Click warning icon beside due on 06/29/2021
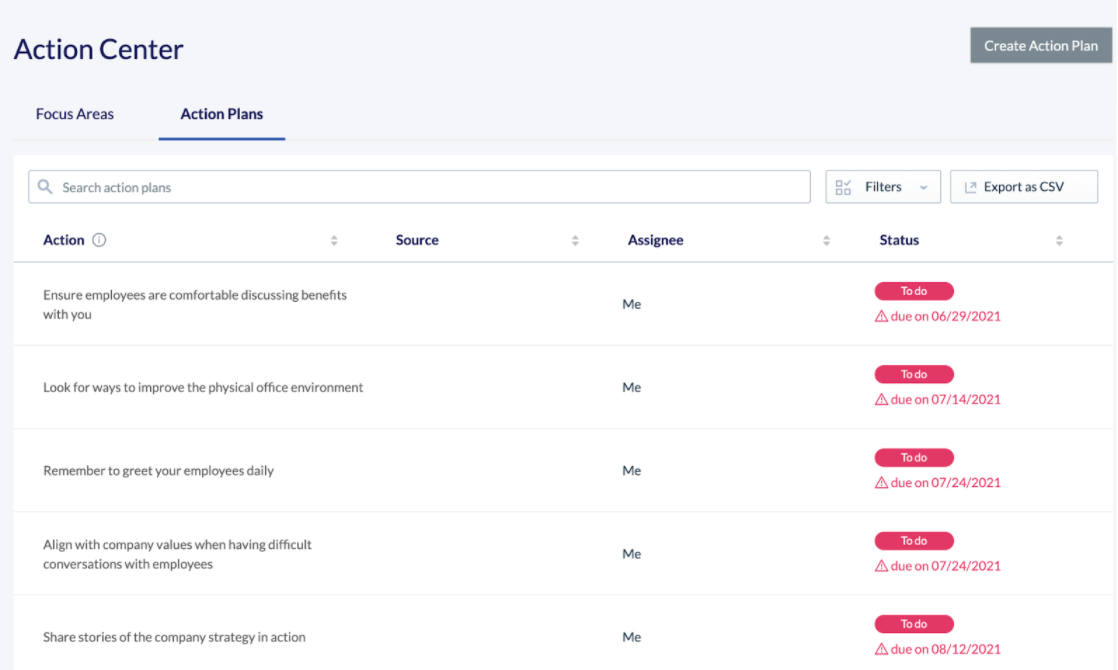 881,316
